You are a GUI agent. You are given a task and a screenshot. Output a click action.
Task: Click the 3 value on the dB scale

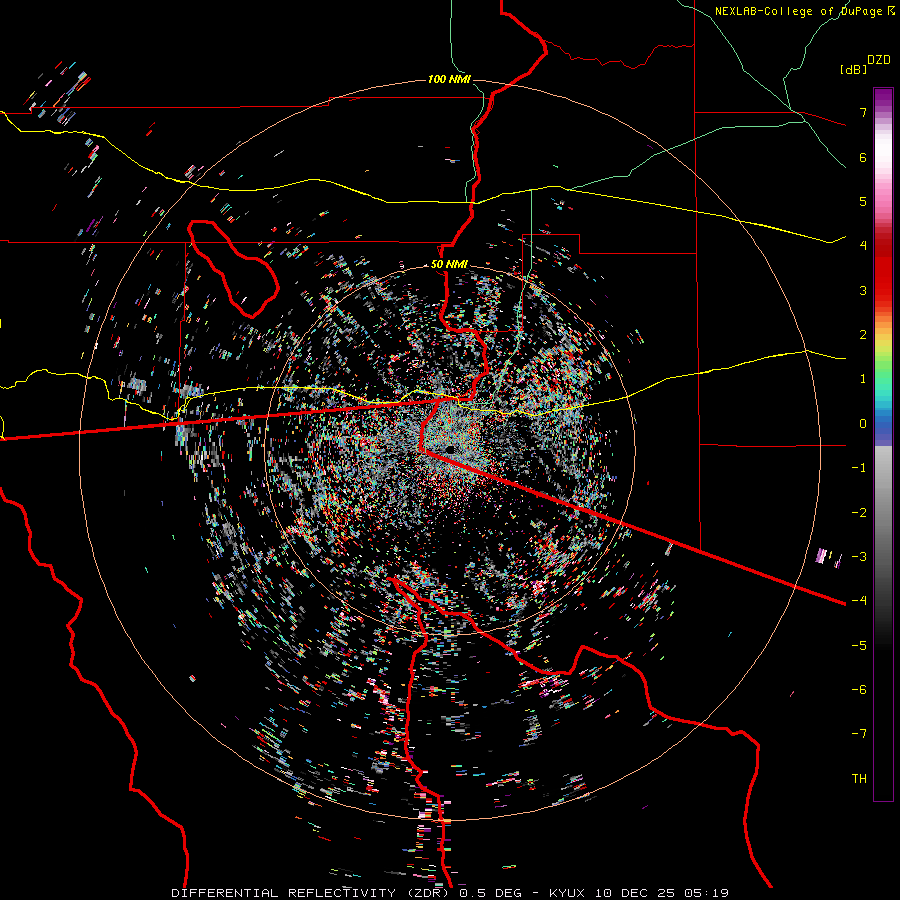863,290
